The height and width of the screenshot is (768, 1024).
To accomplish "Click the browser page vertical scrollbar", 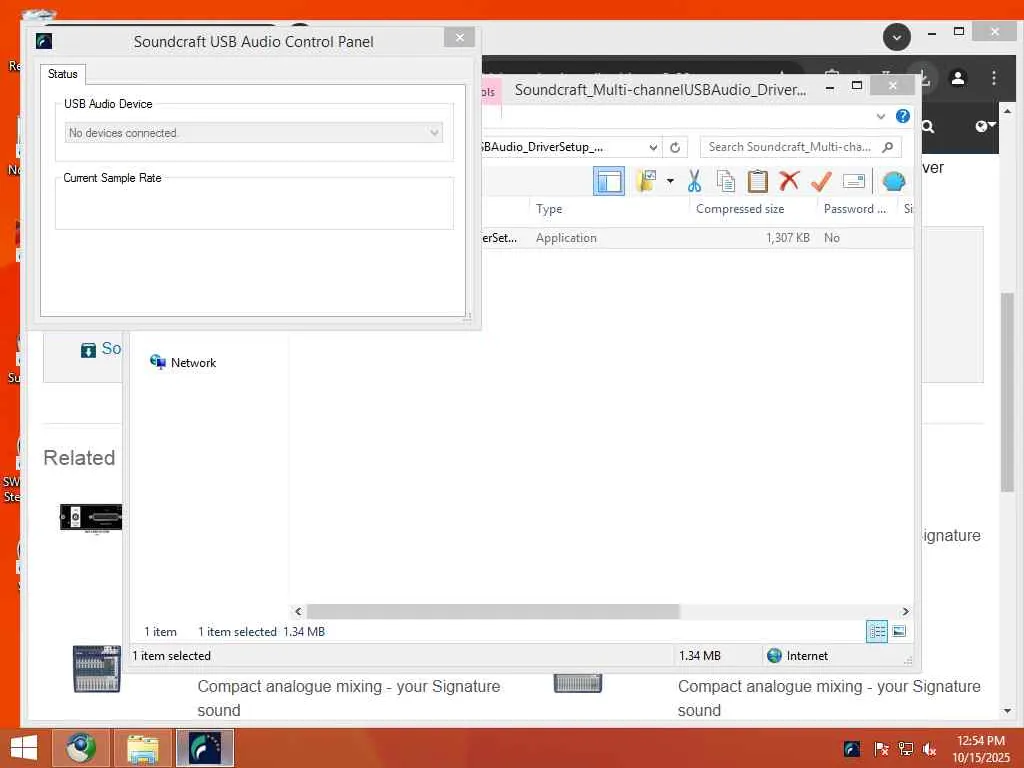I will coord(1007,392).
